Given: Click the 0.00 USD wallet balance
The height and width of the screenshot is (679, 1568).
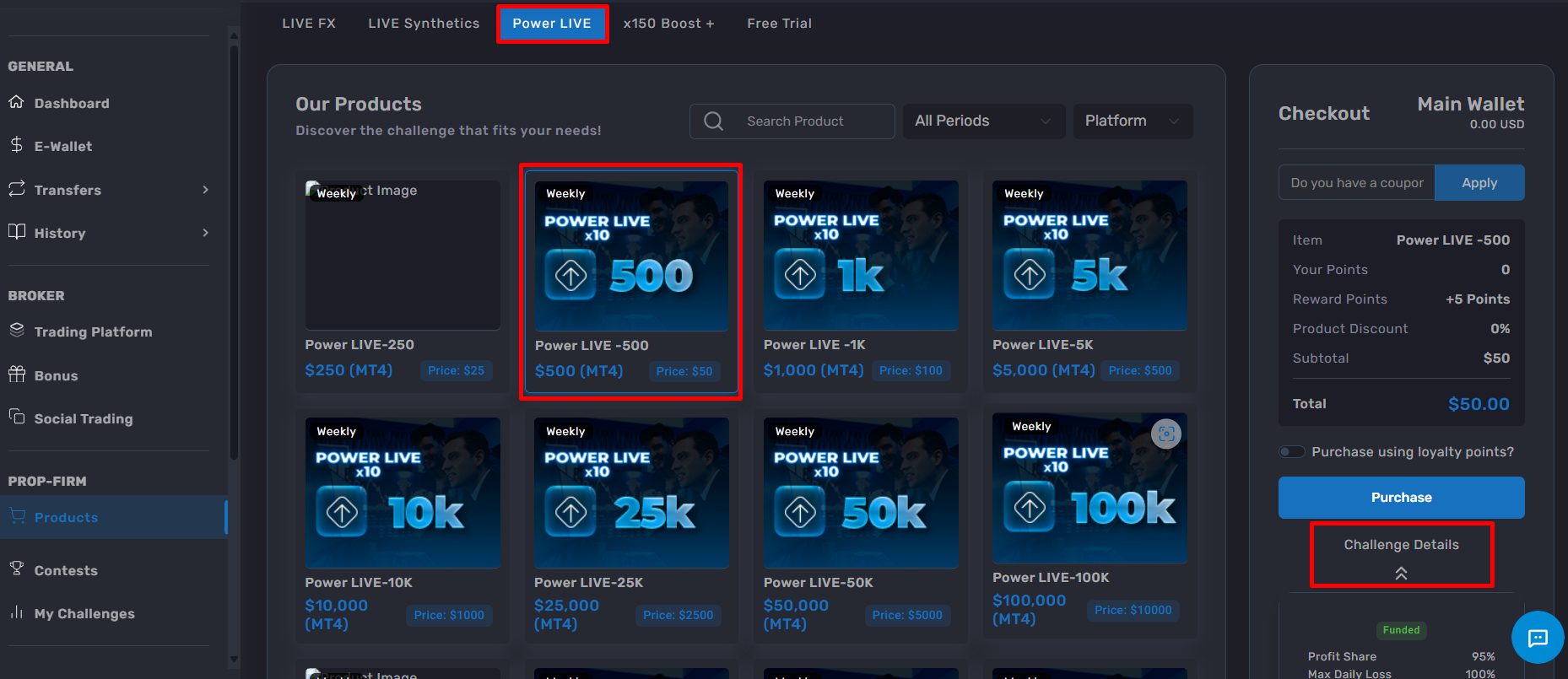Looking at the screenshot, I should click(x=1497, y=124).
